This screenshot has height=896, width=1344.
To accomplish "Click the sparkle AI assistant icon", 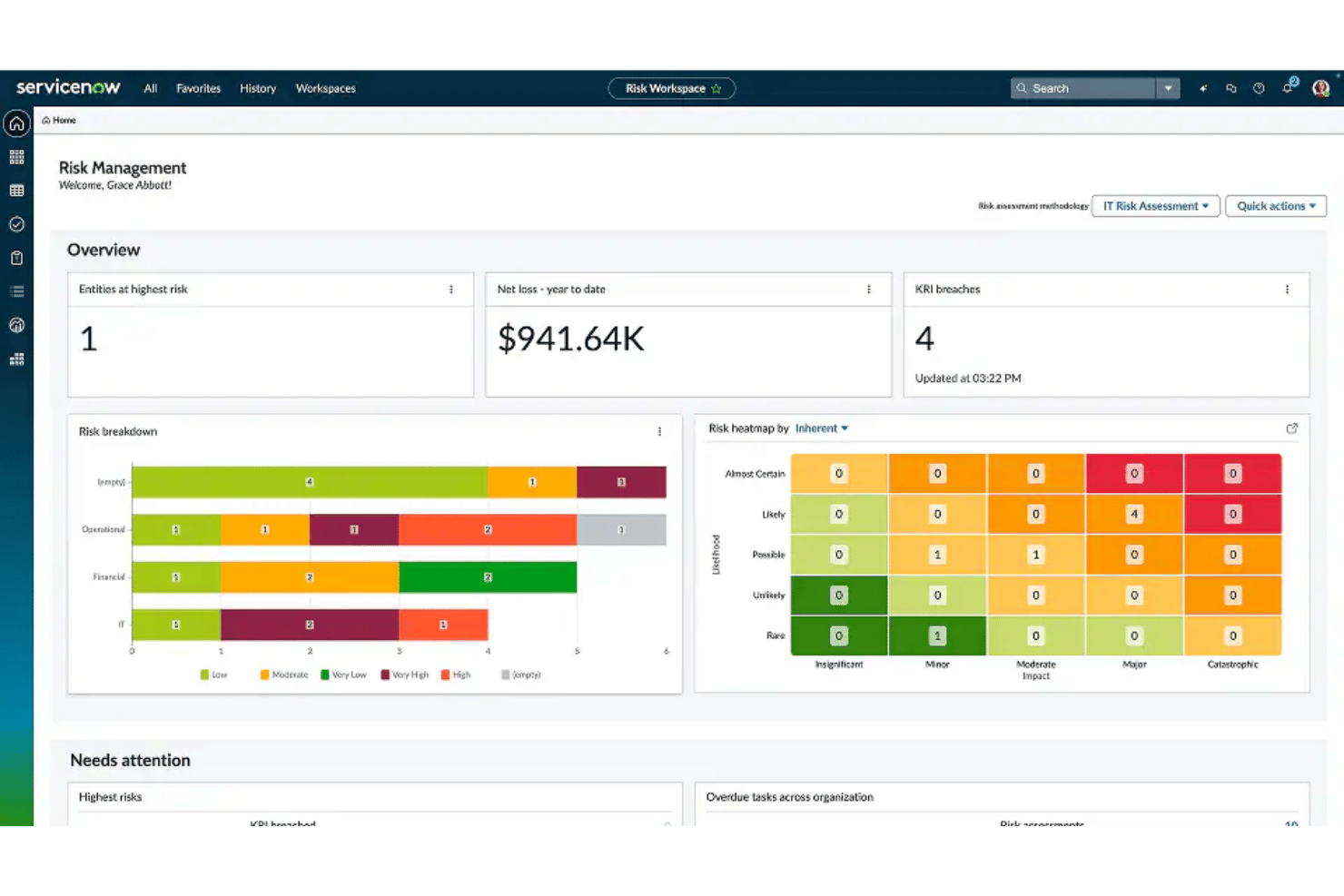I will pyautogui.click(x=1203, y=88).
